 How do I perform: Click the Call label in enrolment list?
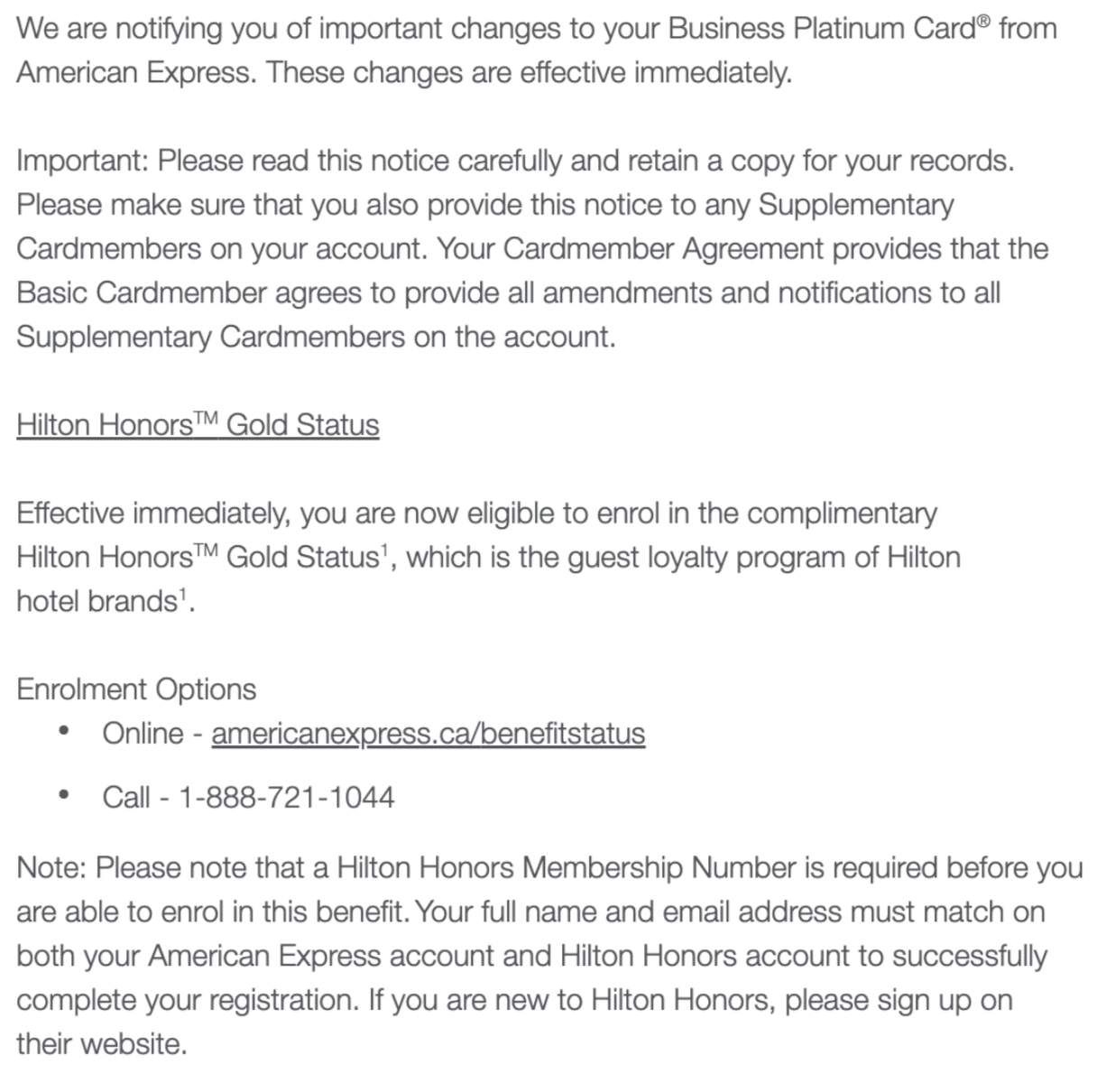[126, 798]
